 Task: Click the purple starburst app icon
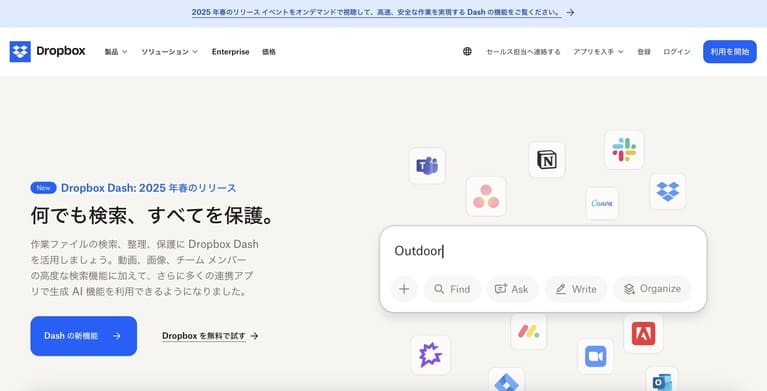430,355
